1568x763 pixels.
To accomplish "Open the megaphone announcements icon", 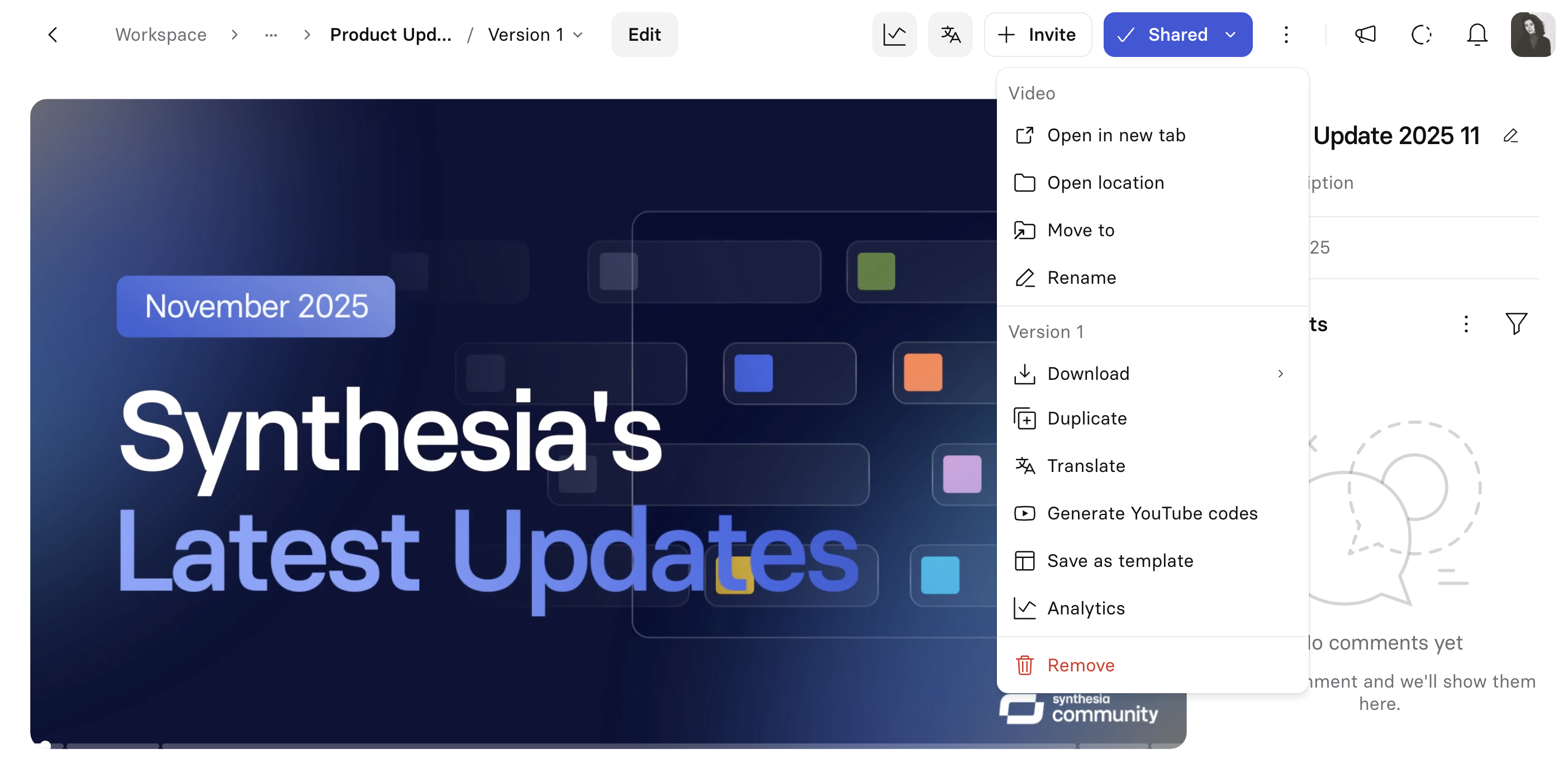I will [1365, 35].
